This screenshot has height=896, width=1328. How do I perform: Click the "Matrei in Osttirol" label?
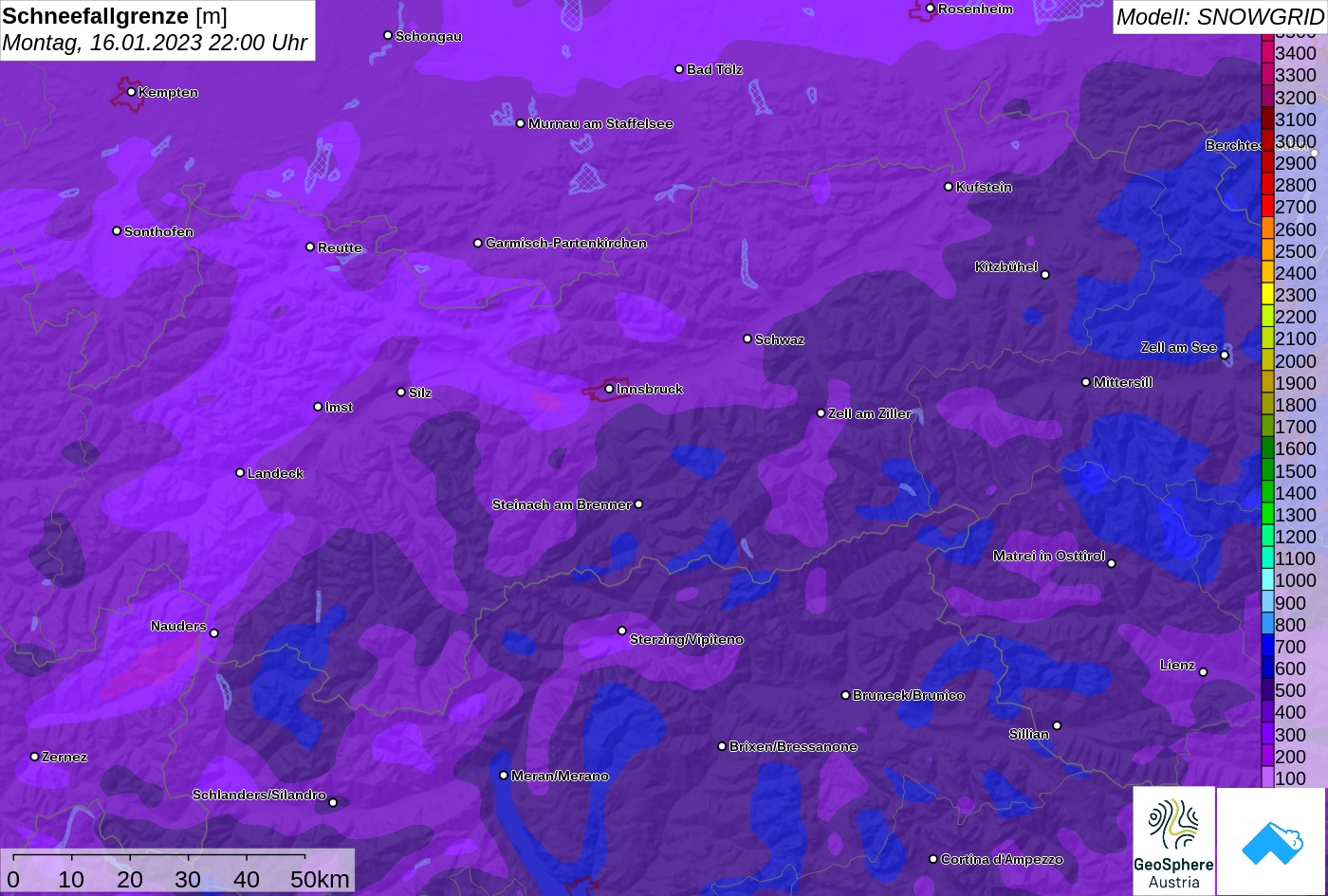(x=1049, y=556)
